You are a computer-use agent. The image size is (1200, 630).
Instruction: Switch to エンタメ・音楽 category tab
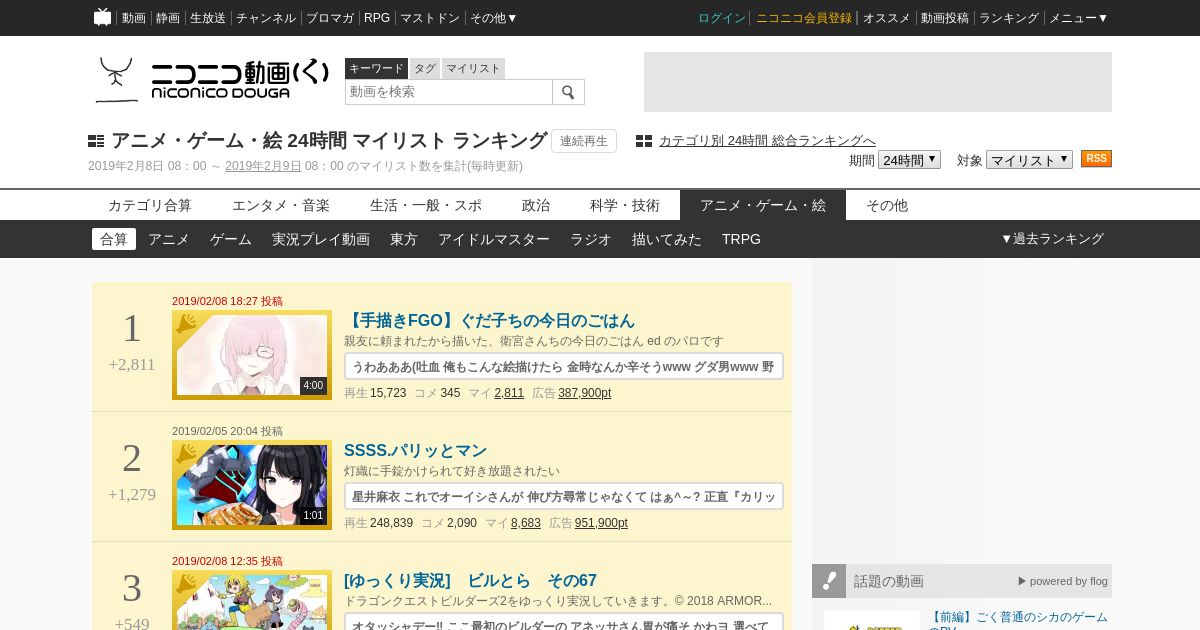(281, 205)
